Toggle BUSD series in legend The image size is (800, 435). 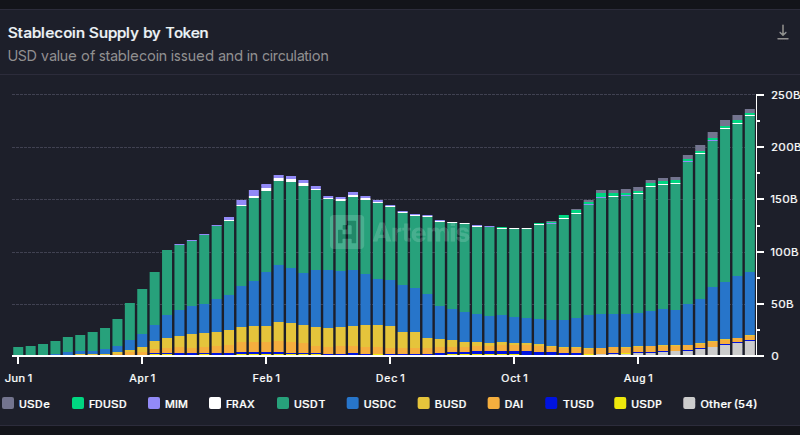tap(442, 404)
